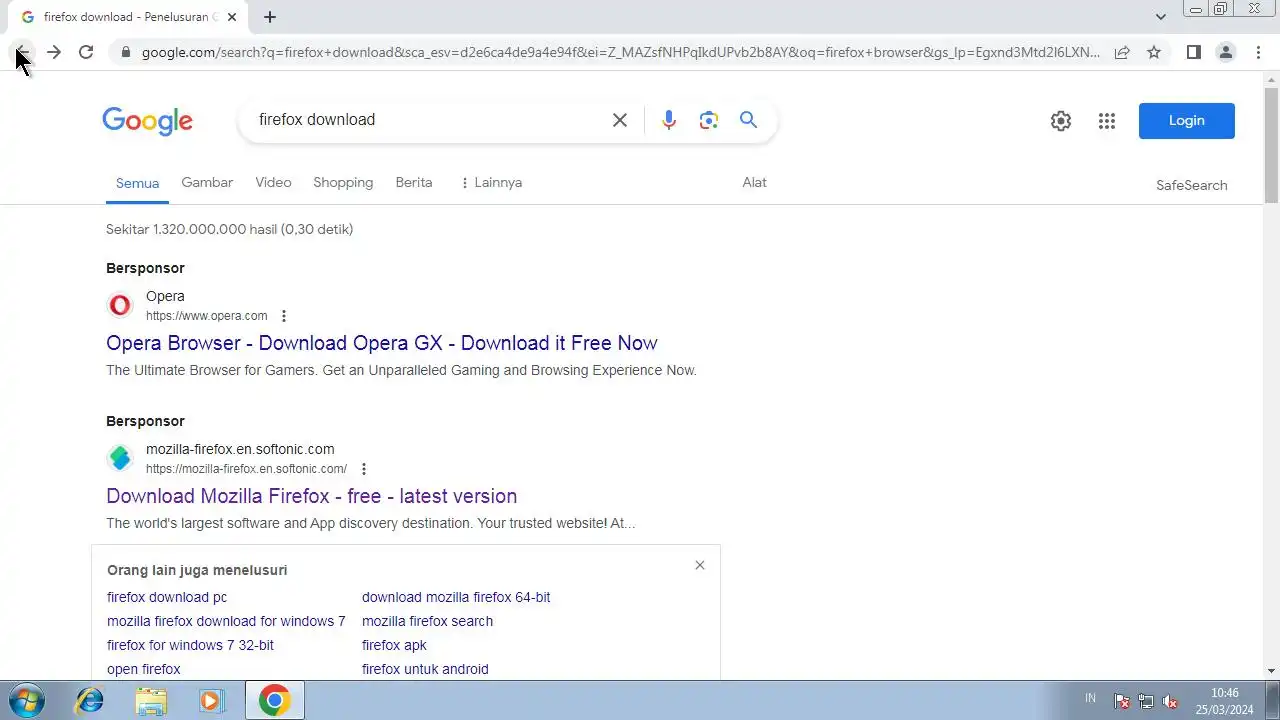The image size is (1280, 720).
Task: Launch Internet Explorer from taskbar
Action: point(89,701)
